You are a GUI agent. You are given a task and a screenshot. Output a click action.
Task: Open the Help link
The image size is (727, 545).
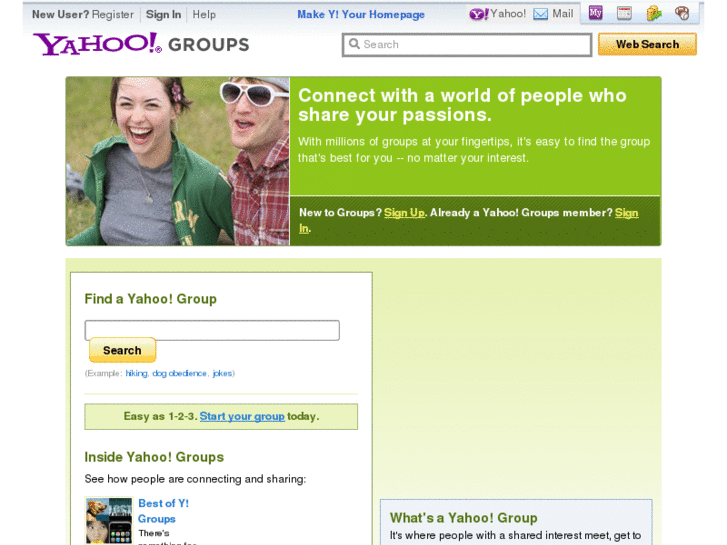pyautogui.click(x=204, y=14)
